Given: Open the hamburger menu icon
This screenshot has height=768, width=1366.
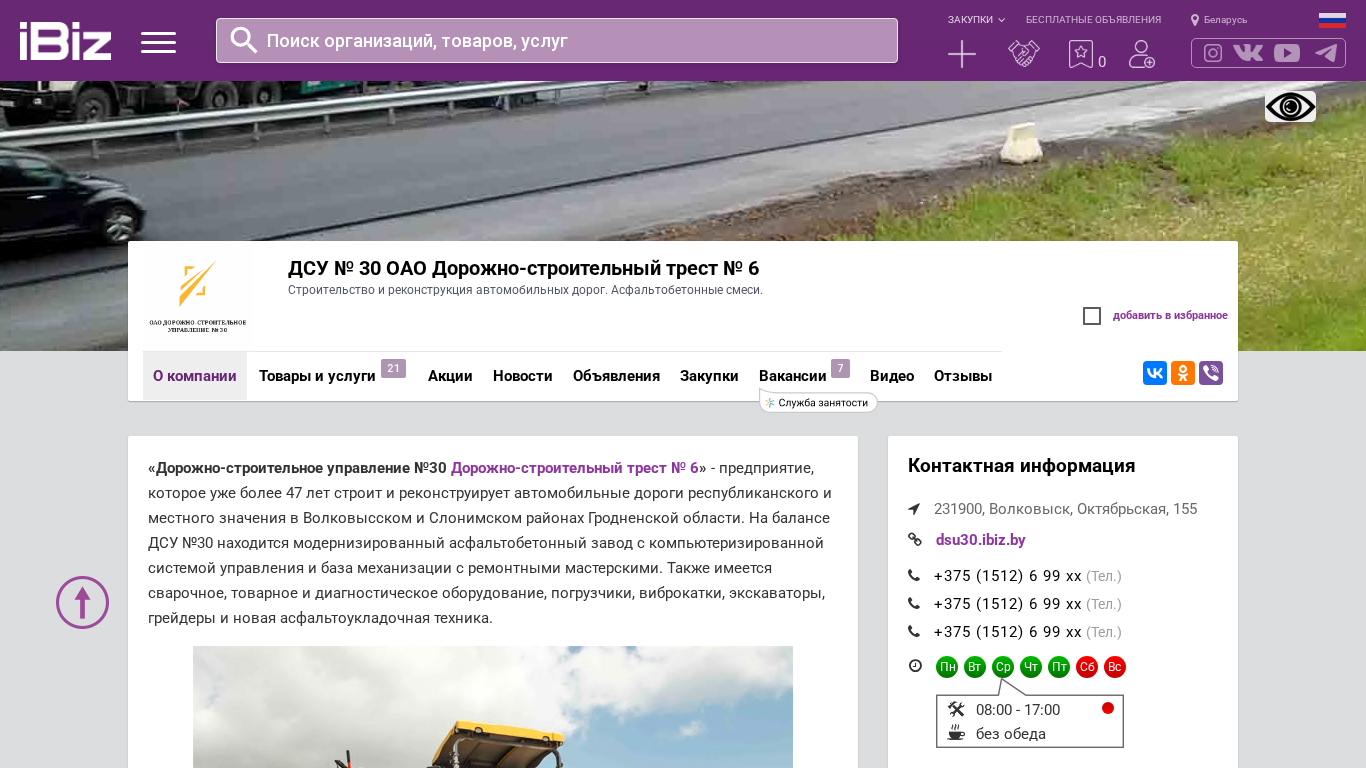Looking at the screenshot, I should click(x=158, y=42).
